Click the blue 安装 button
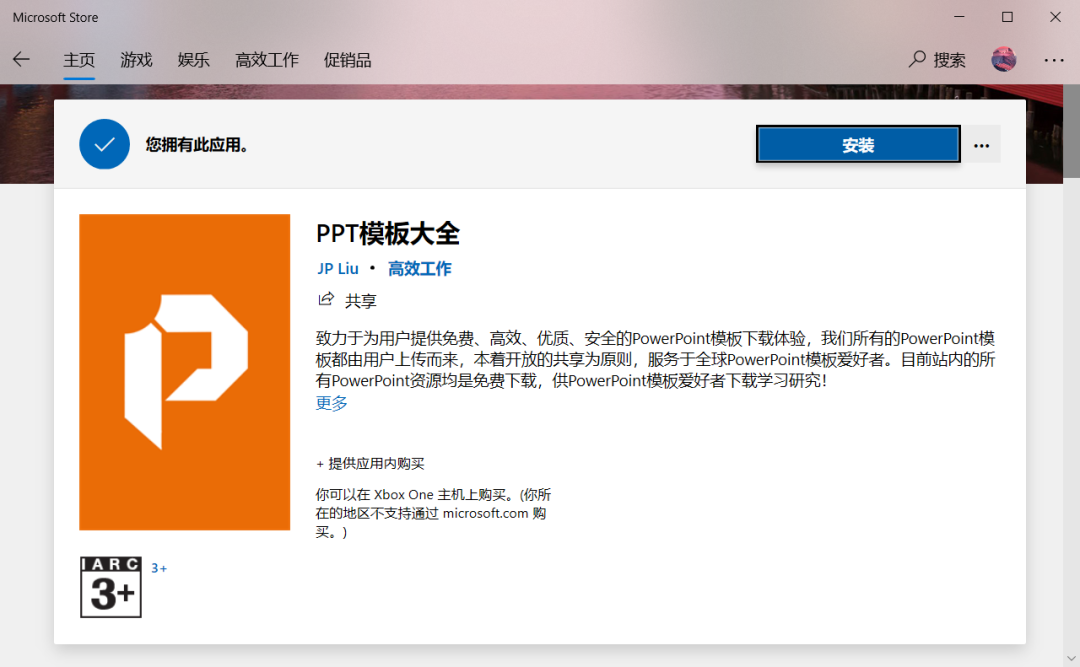 [858, 145]
